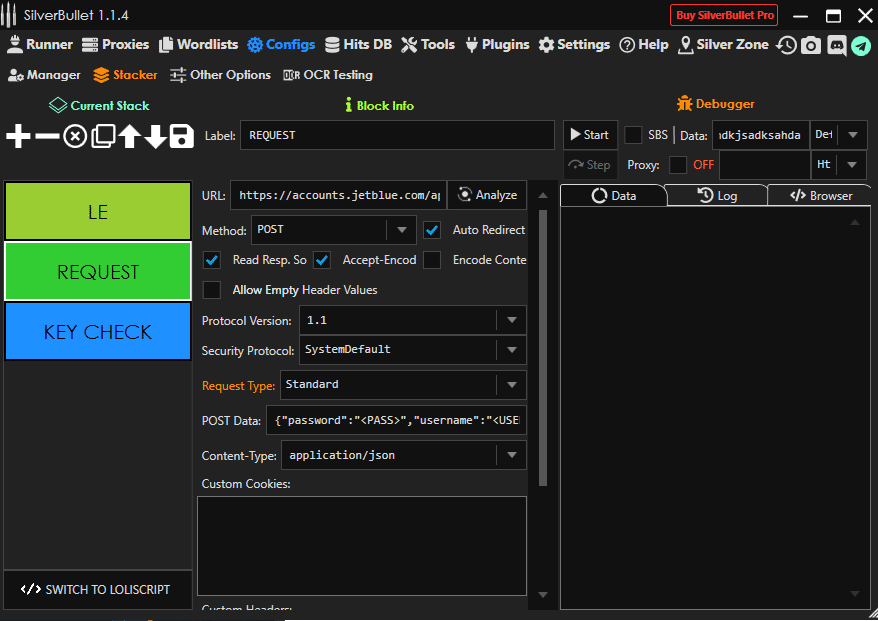878x621 pixels.
Task: Toggle the SBS checkbox in the debugger
Action: (634, 135)
